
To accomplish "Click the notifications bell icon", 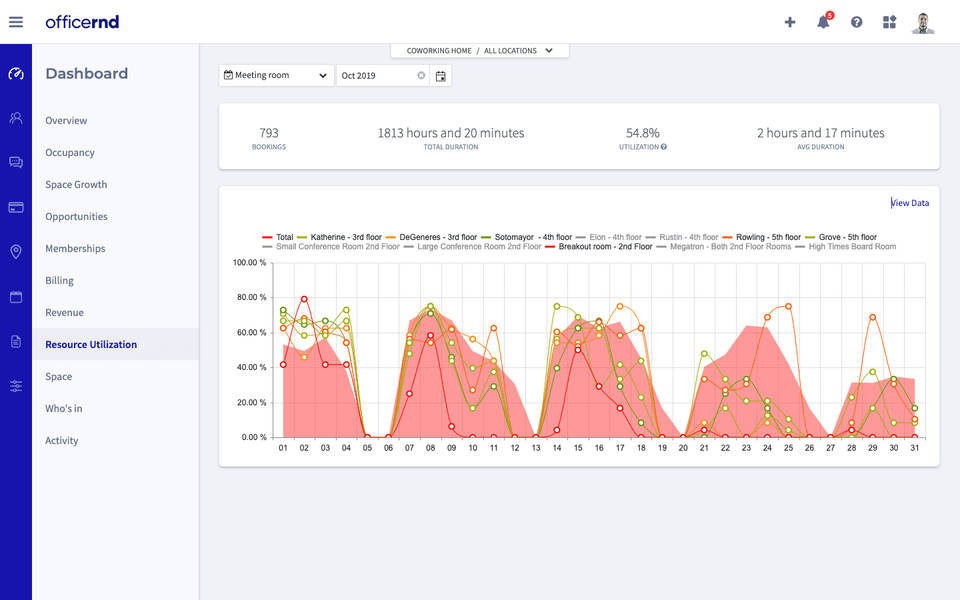I will (823, 22).
